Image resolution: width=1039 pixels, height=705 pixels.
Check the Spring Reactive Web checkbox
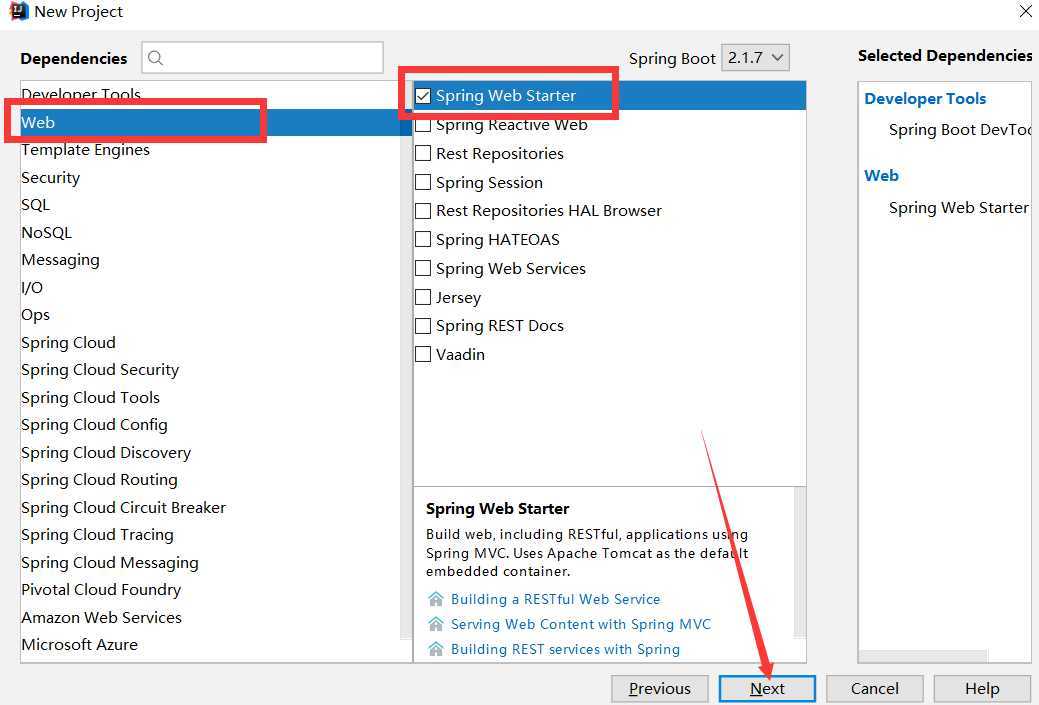pyautogui.click(x=423, y=125)
